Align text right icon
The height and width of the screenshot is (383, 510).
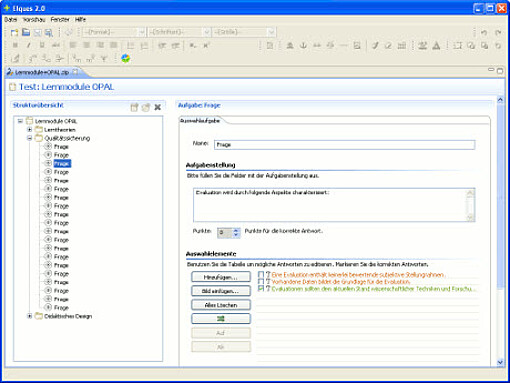(x=100, y=45)
